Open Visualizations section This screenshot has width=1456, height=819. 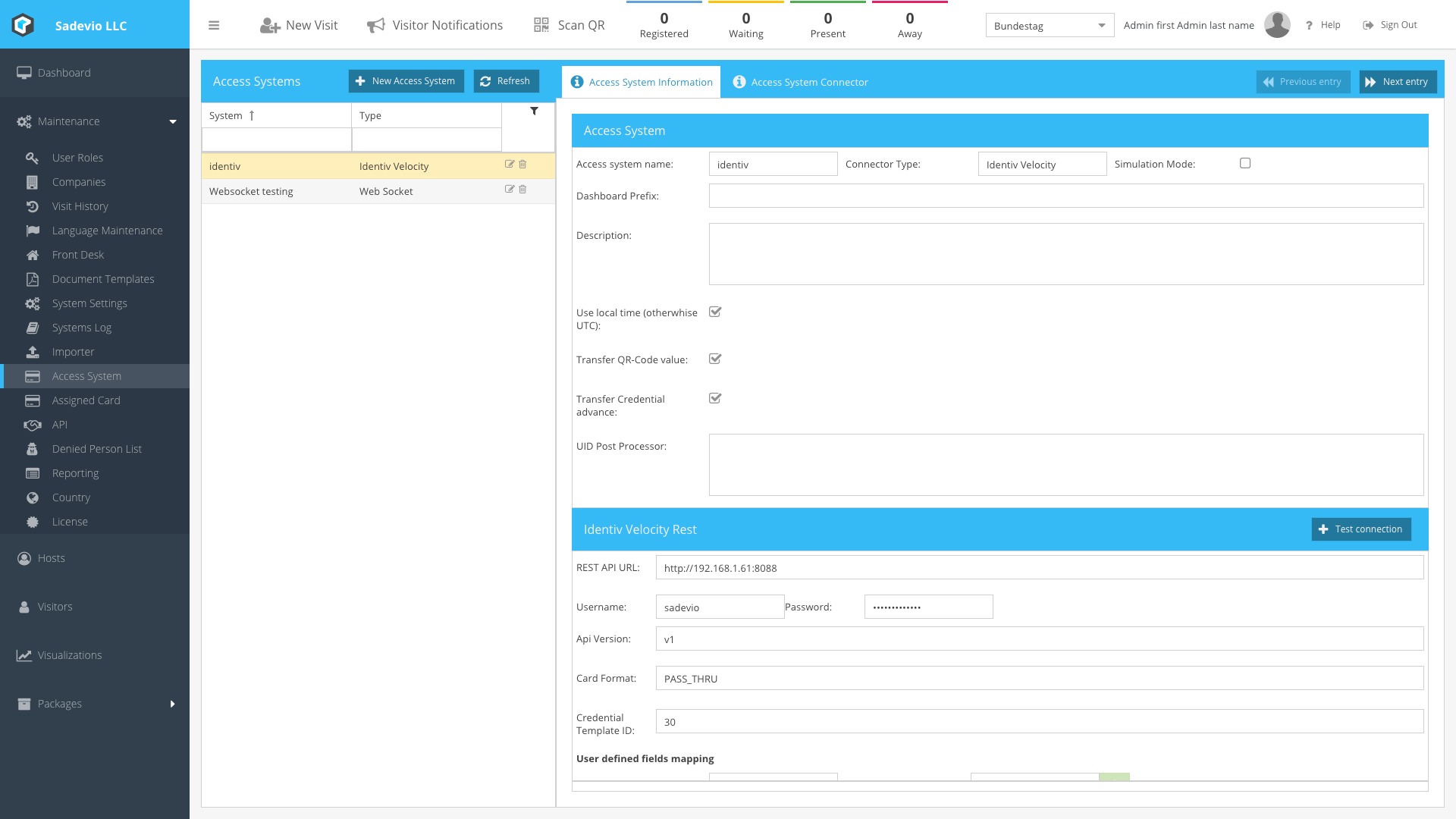[95, 655]
